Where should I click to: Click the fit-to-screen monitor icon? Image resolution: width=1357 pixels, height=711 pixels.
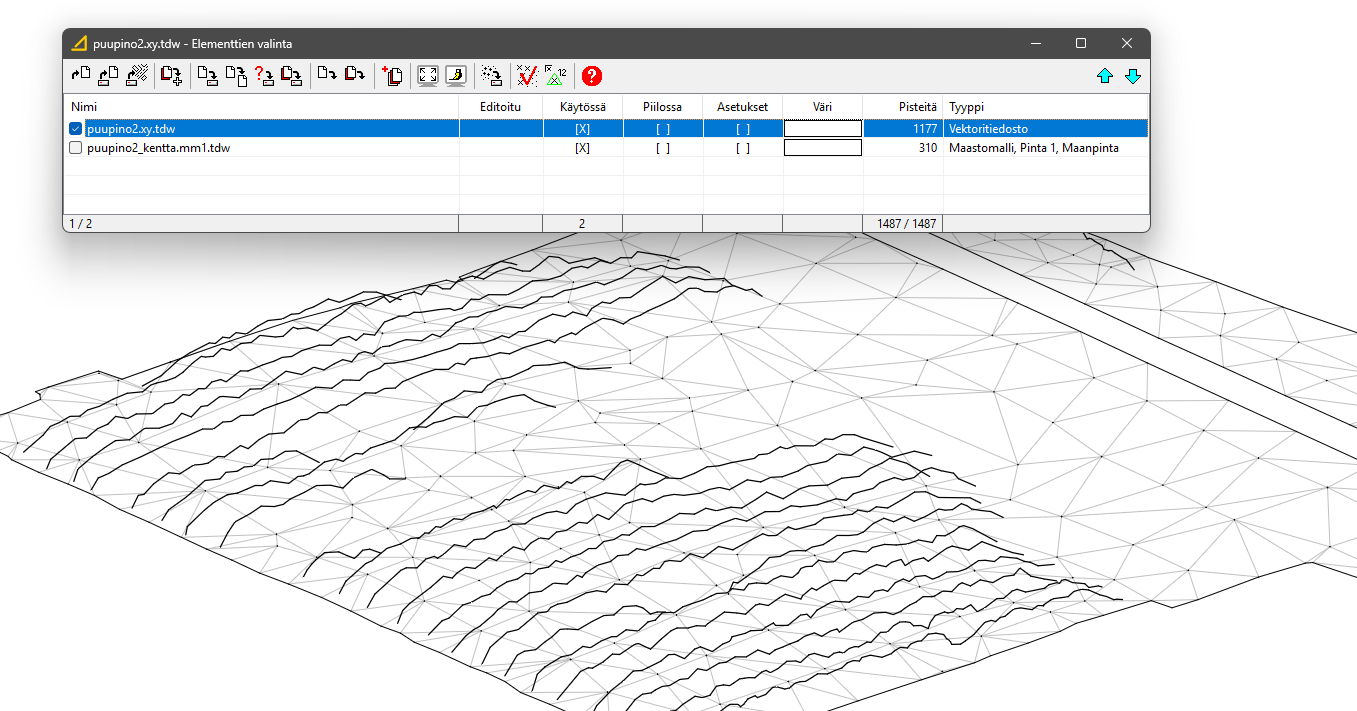tap(428, 75)
